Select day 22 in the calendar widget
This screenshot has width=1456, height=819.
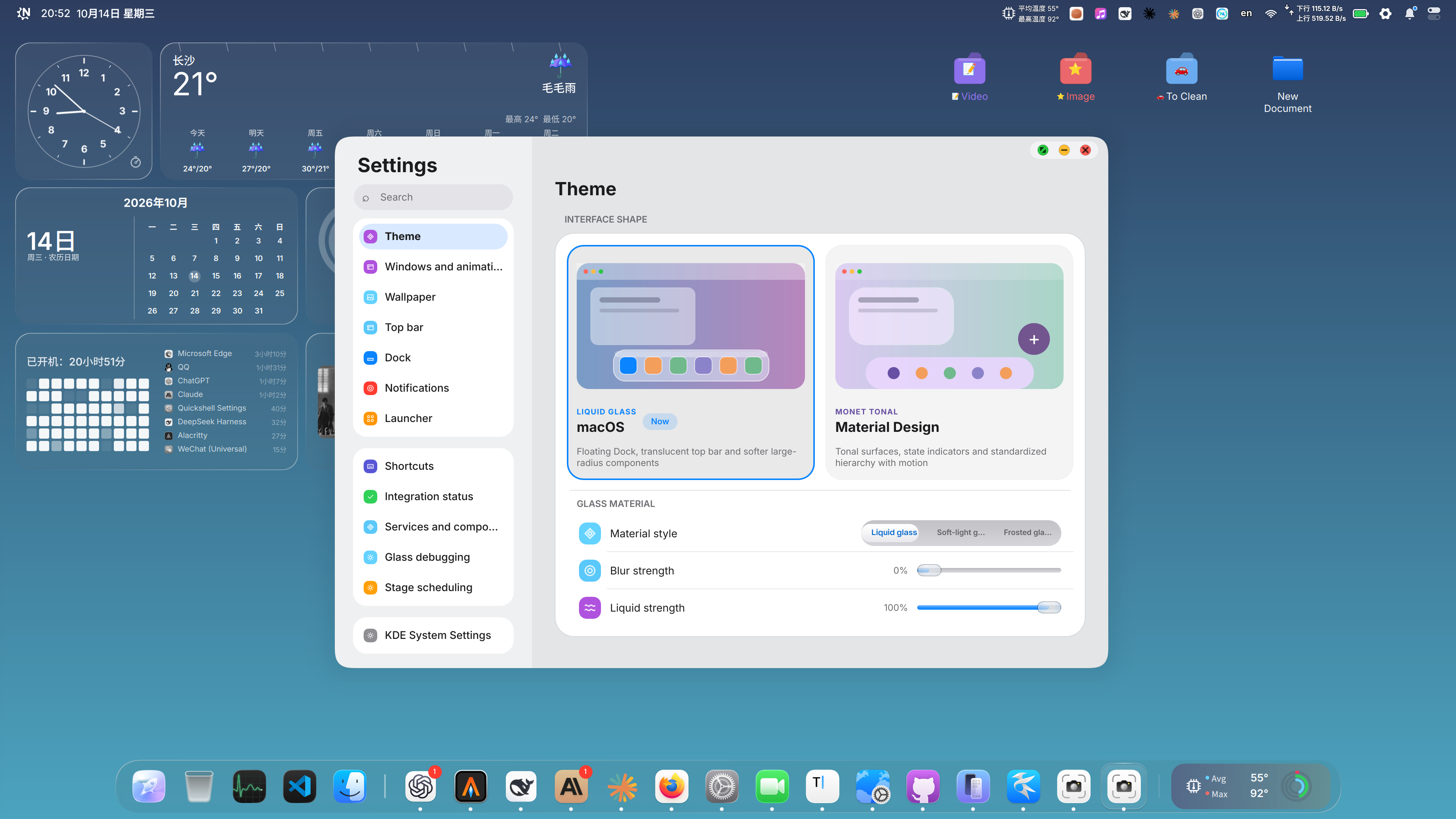point(216,293)
